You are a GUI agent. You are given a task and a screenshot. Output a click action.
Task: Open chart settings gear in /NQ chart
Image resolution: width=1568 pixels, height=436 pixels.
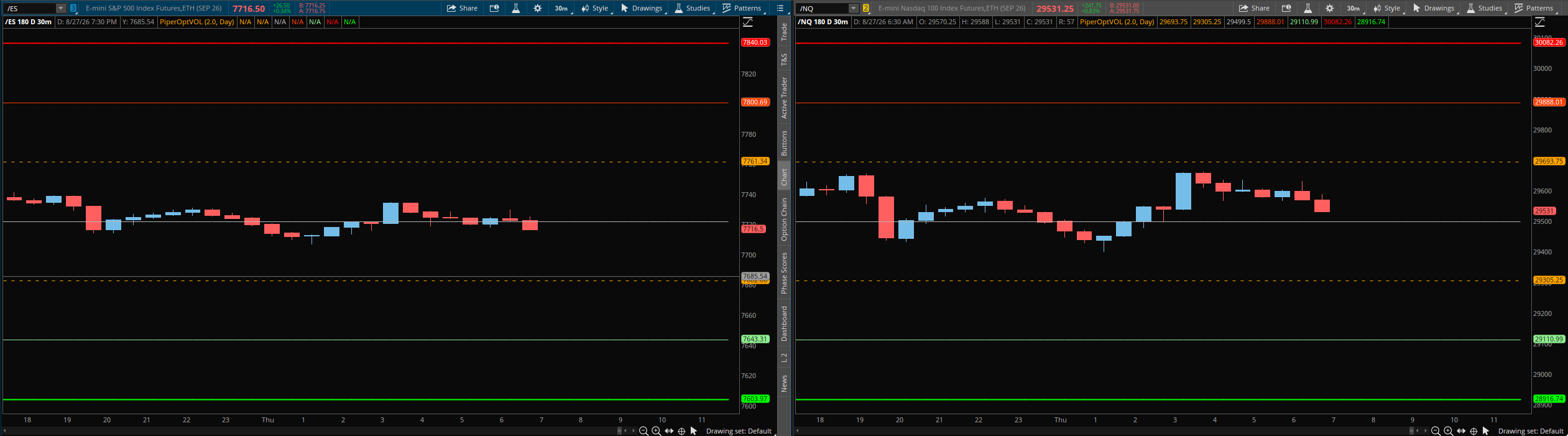pos(1330,8)
